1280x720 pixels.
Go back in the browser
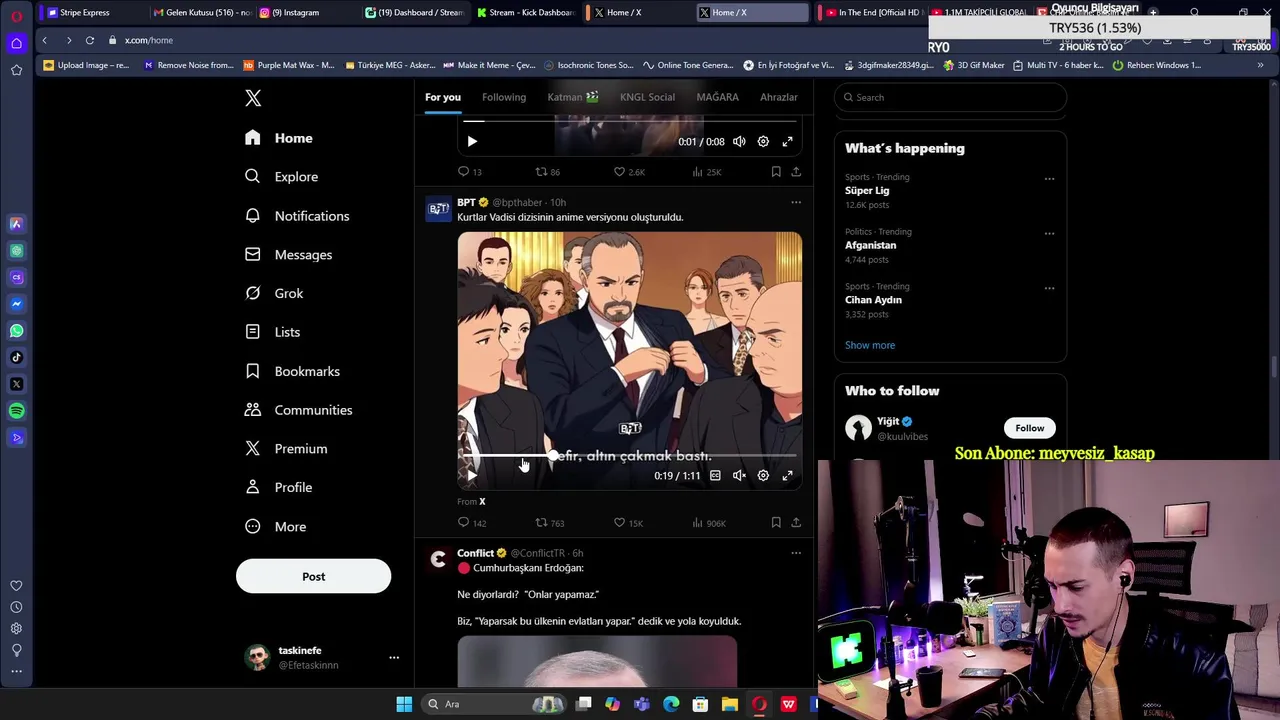(44, 40)
